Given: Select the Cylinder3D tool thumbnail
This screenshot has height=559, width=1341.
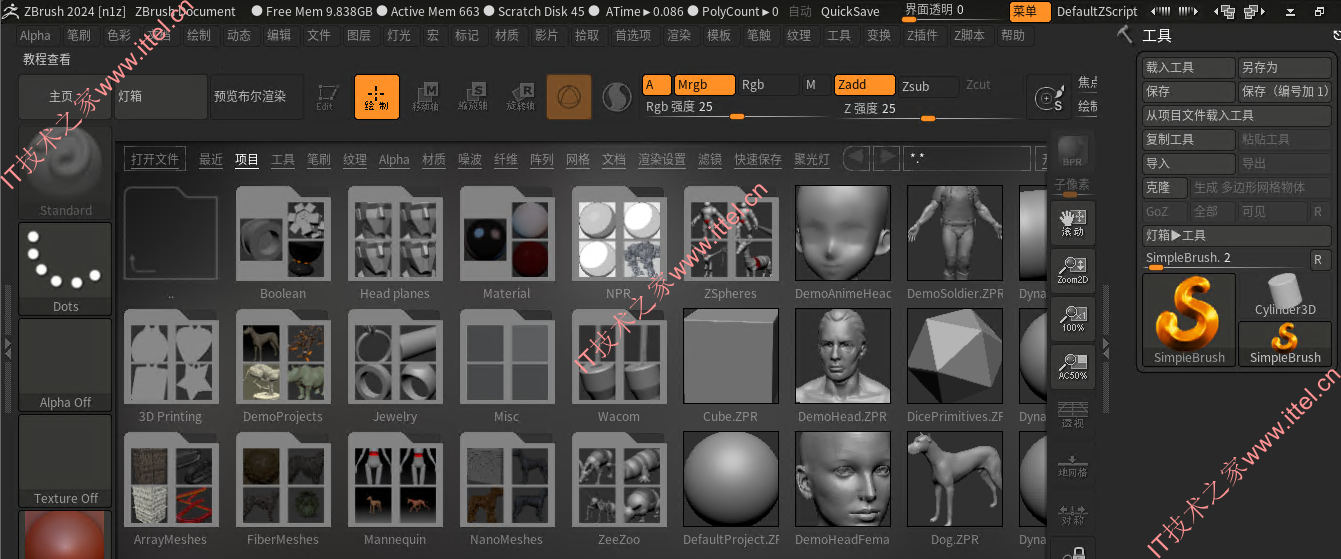Looking at the screenshot, I should coord(1285,296).
